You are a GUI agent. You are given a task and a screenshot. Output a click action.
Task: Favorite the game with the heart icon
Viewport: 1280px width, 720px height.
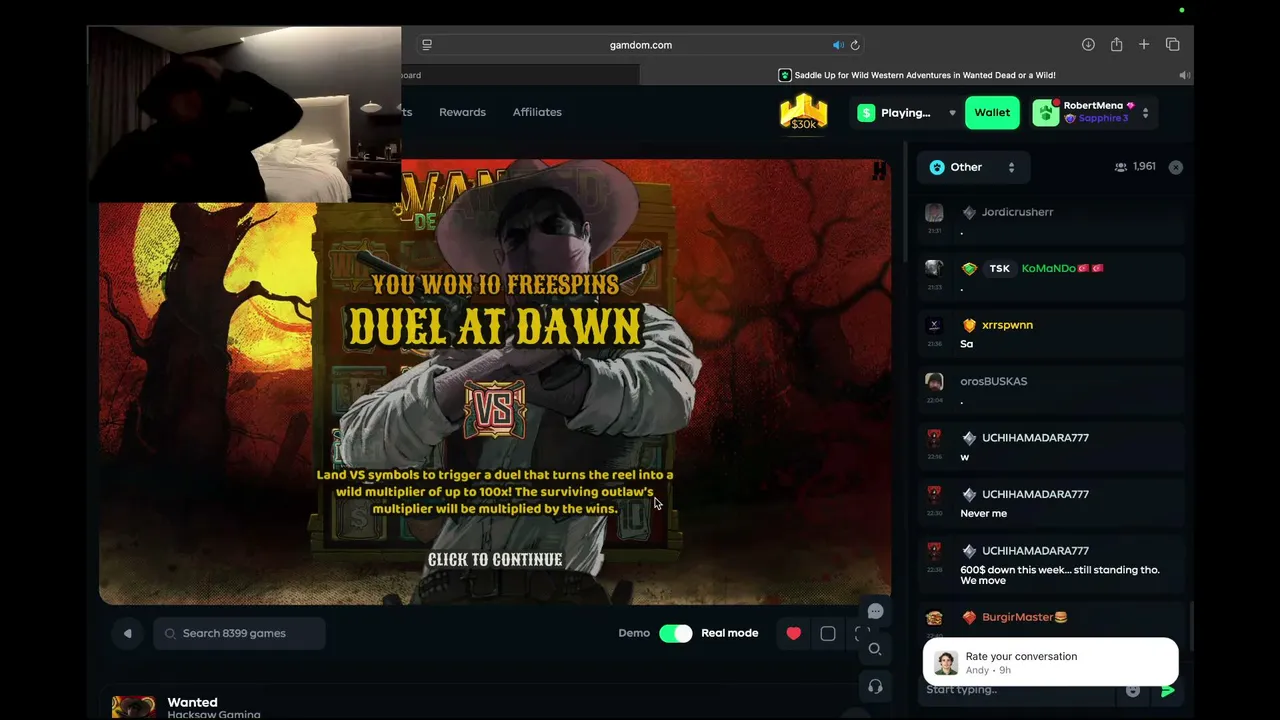pos(794,633)
